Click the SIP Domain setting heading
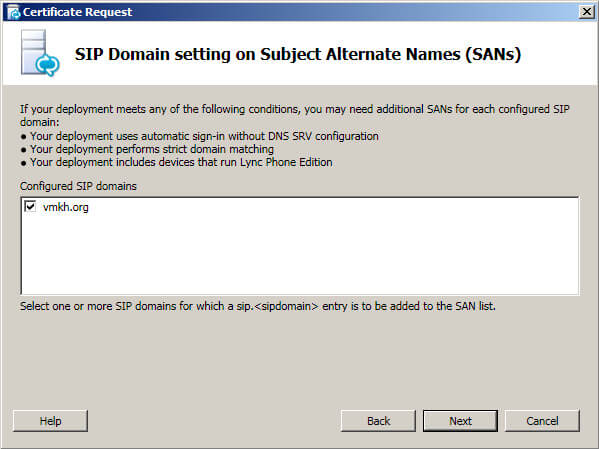 [x=298, y=54]
